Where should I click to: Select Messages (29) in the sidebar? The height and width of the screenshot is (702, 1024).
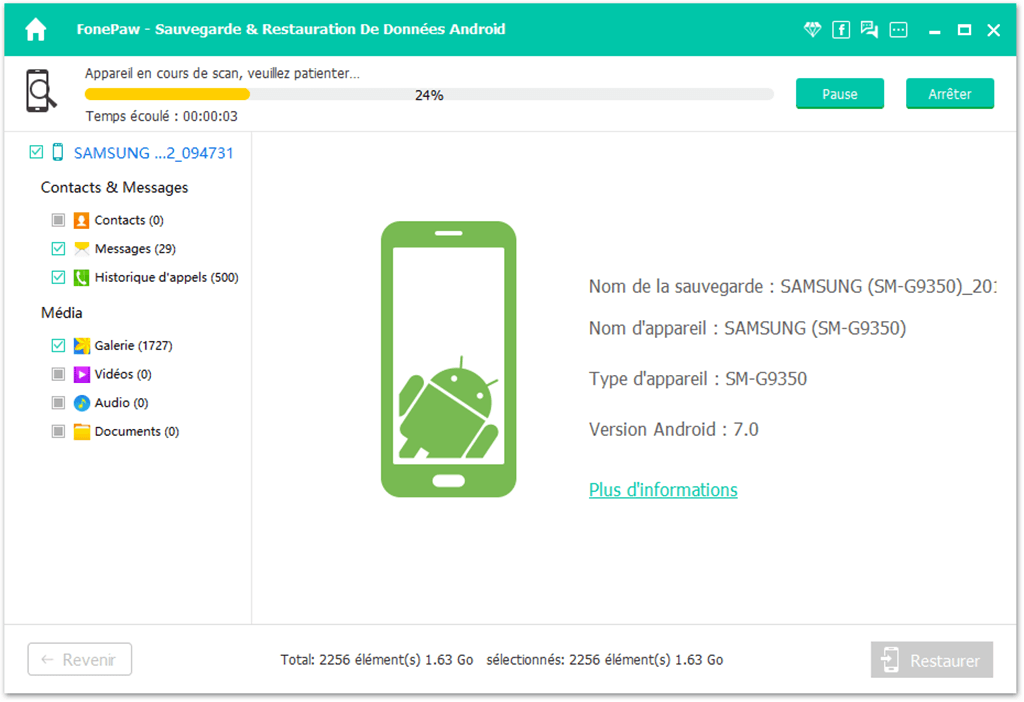pos(135,249)
